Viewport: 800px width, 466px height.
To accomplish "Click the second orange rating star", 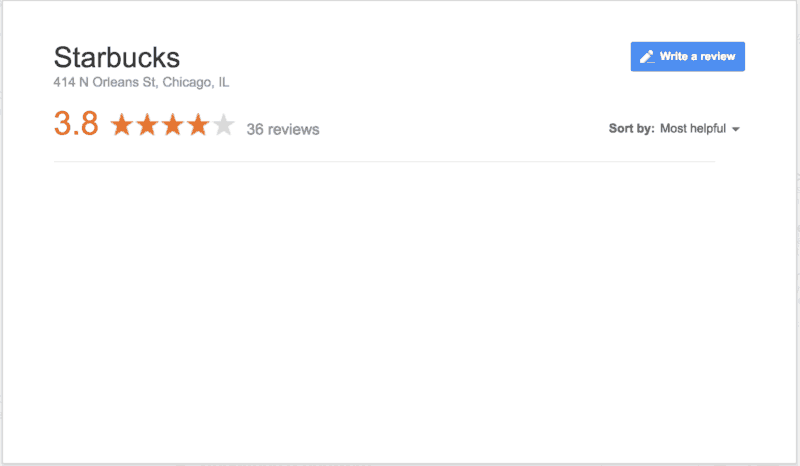I will [147, 125].
